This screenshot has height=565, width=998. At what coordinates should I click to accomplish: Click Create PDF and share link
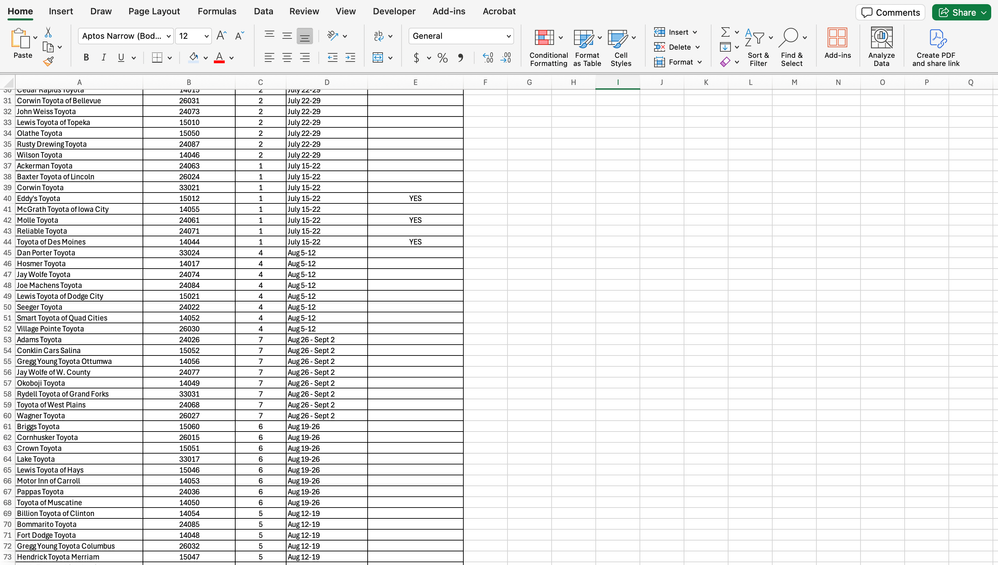point(936,47)
